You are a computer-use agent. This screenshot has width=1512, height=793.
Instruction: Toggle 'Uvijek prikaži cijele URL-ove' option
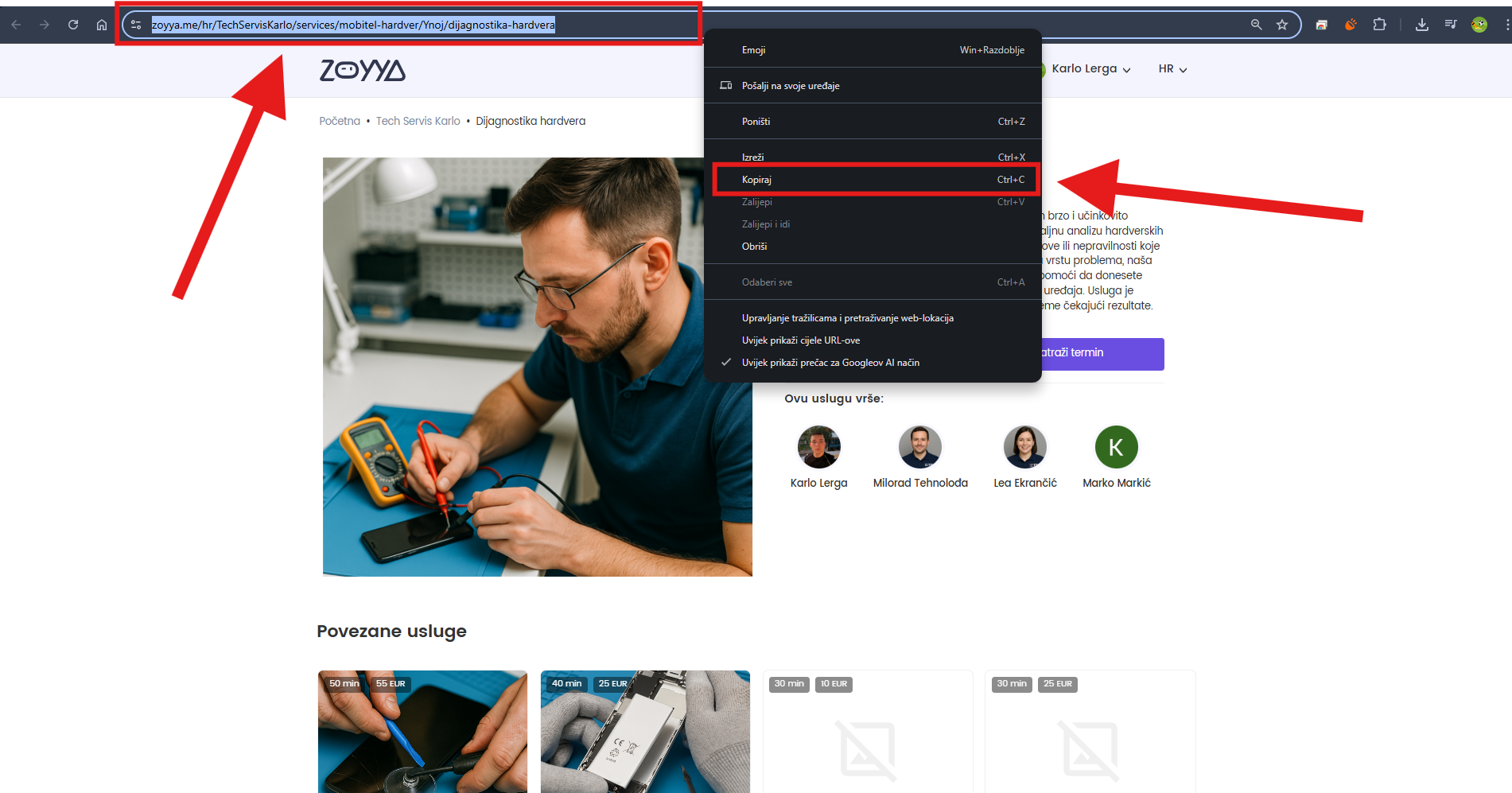(x=800, y=340)
